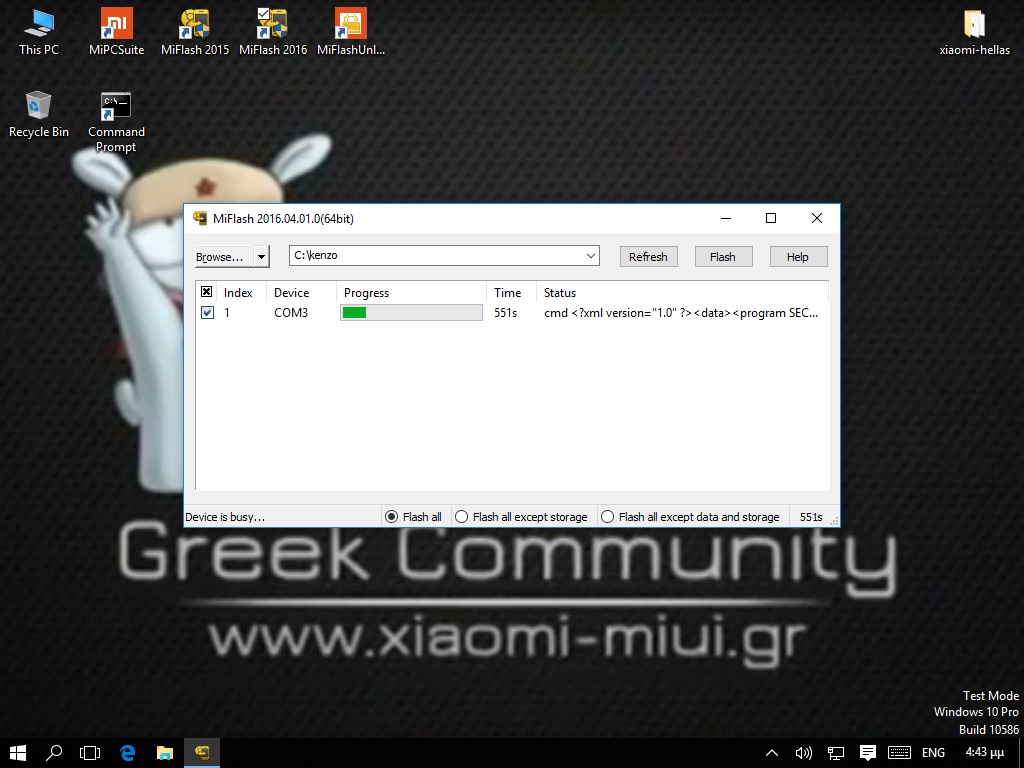
Task: Expand the C:\kenzo path dropdown
Action: click(590, 256)
